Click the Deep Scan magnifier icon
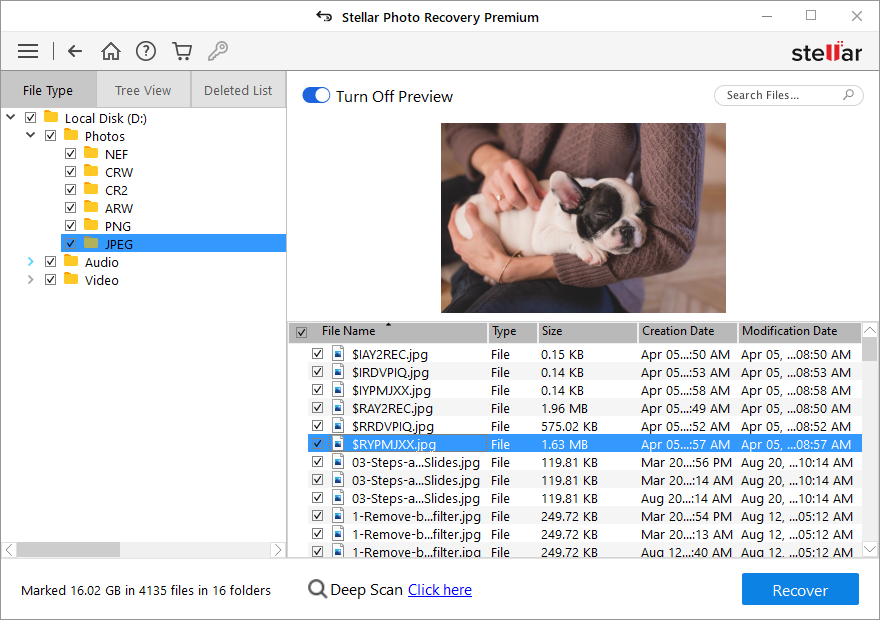Screen dimensions: 880x620 pos(317,589)
